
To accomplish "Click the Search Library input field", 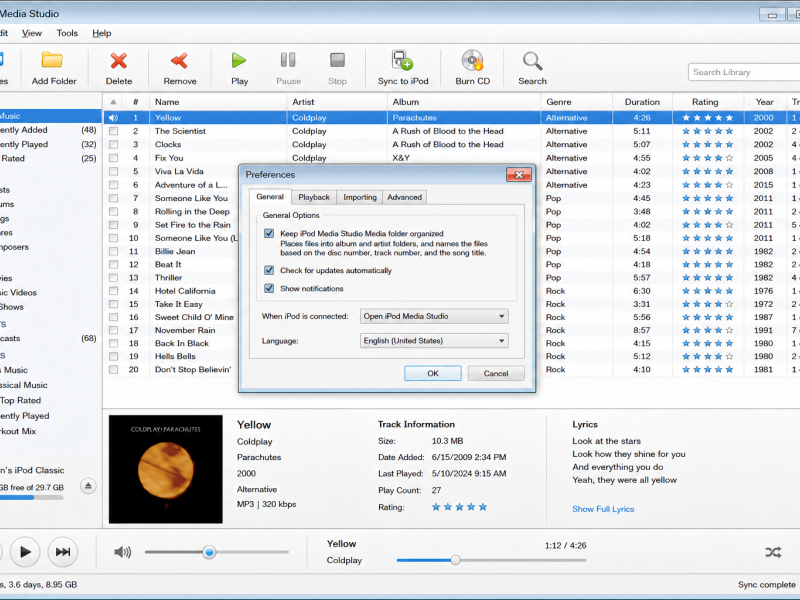I will point(744,72).
